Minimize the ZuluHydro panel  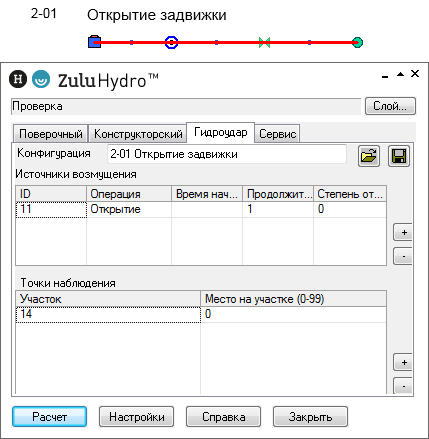click(x=385, y=76)
